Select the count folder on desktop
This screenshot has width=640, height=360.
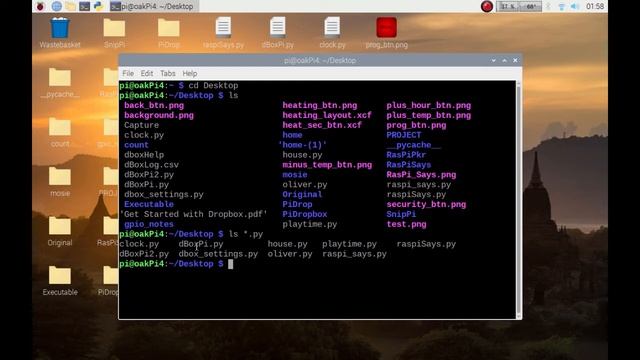pyautogui.click(x=60, y=133)
